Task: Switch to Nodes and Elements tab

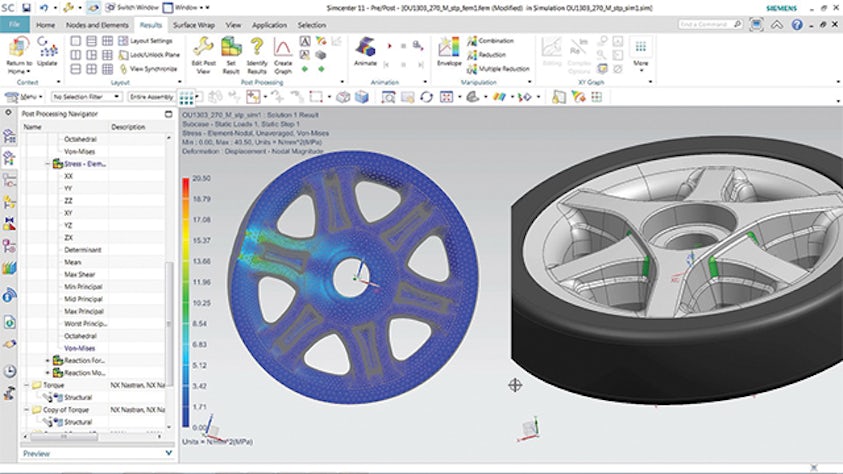Action: coord(97,25)
